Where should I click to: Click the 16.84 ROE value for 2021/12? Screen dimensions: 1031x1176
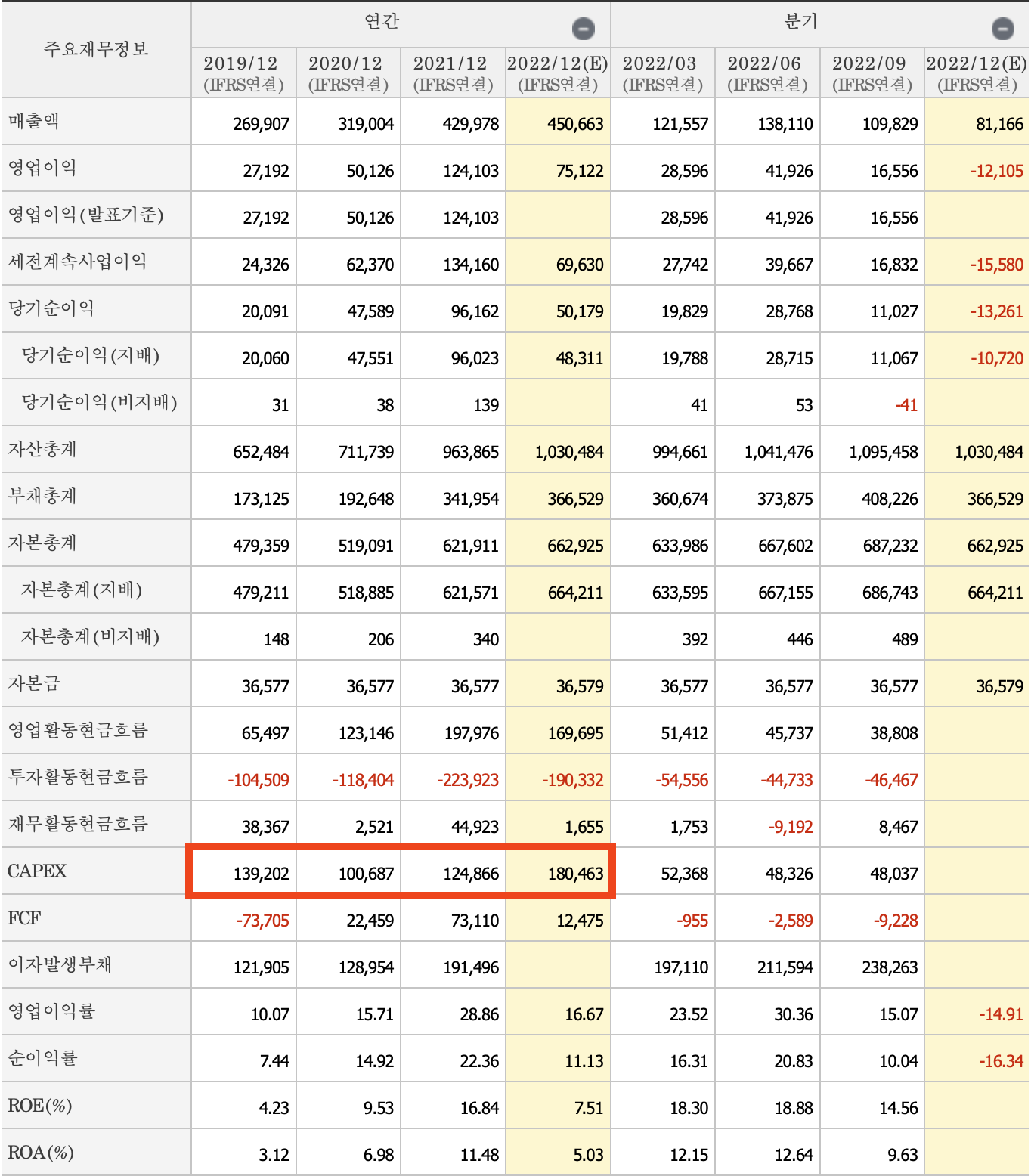(x=479, y=1108)
